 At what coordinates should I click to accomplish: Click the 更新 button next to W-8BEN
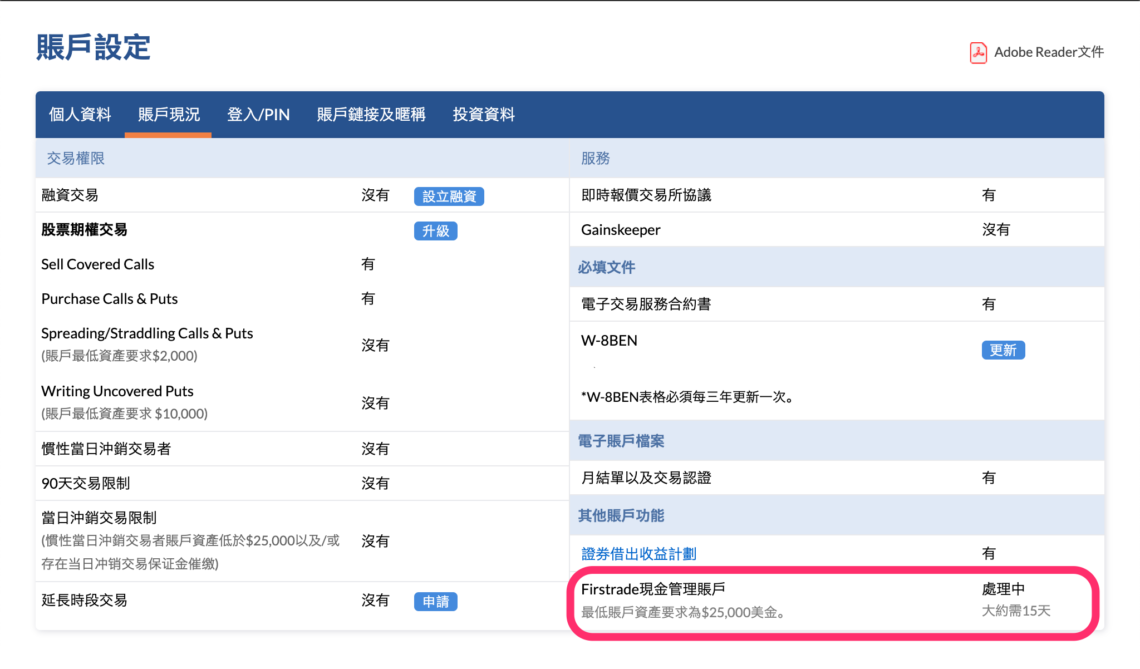point(1003,350)
